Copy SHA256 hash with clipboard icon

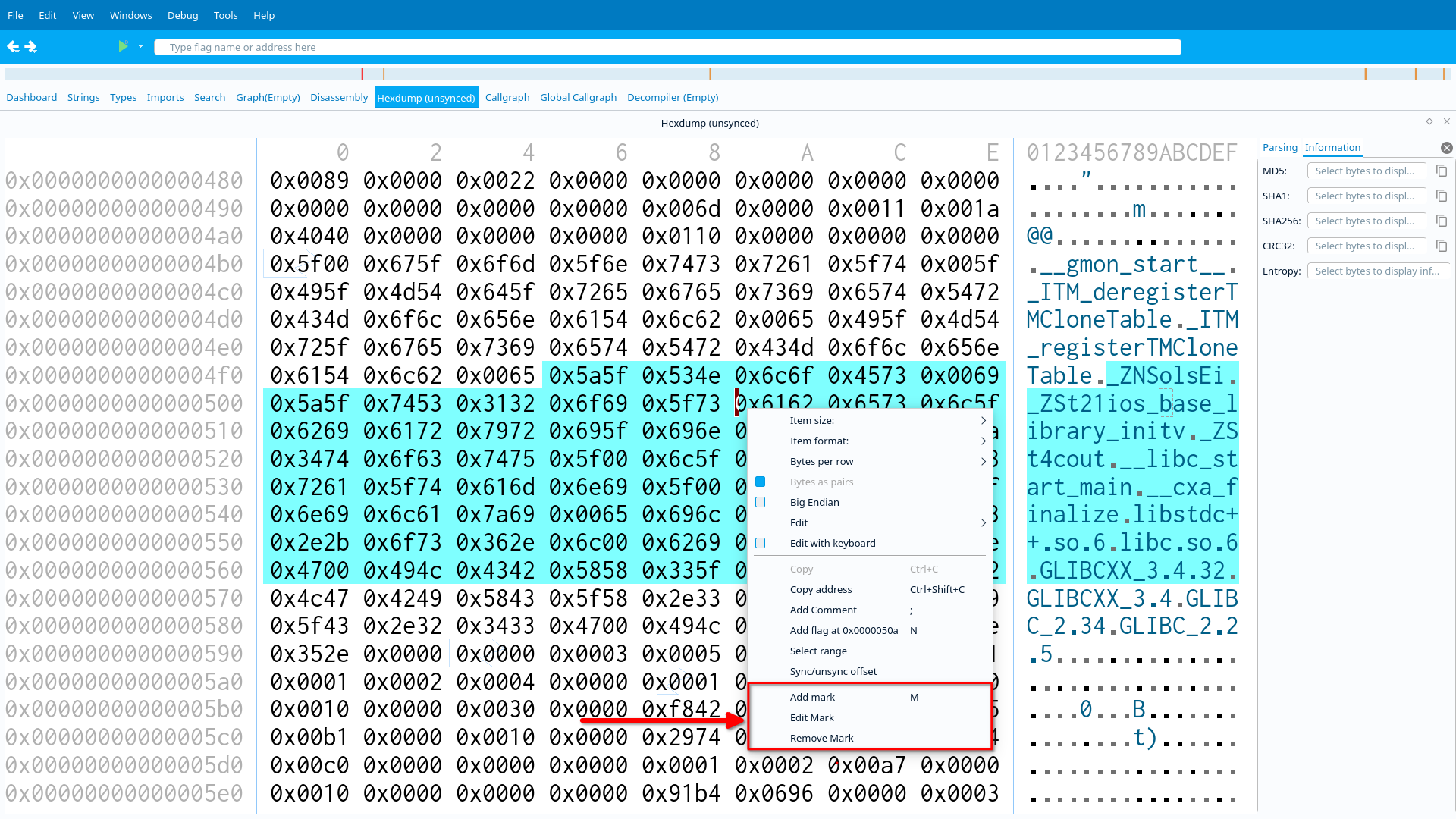(x=1442, y=221)
